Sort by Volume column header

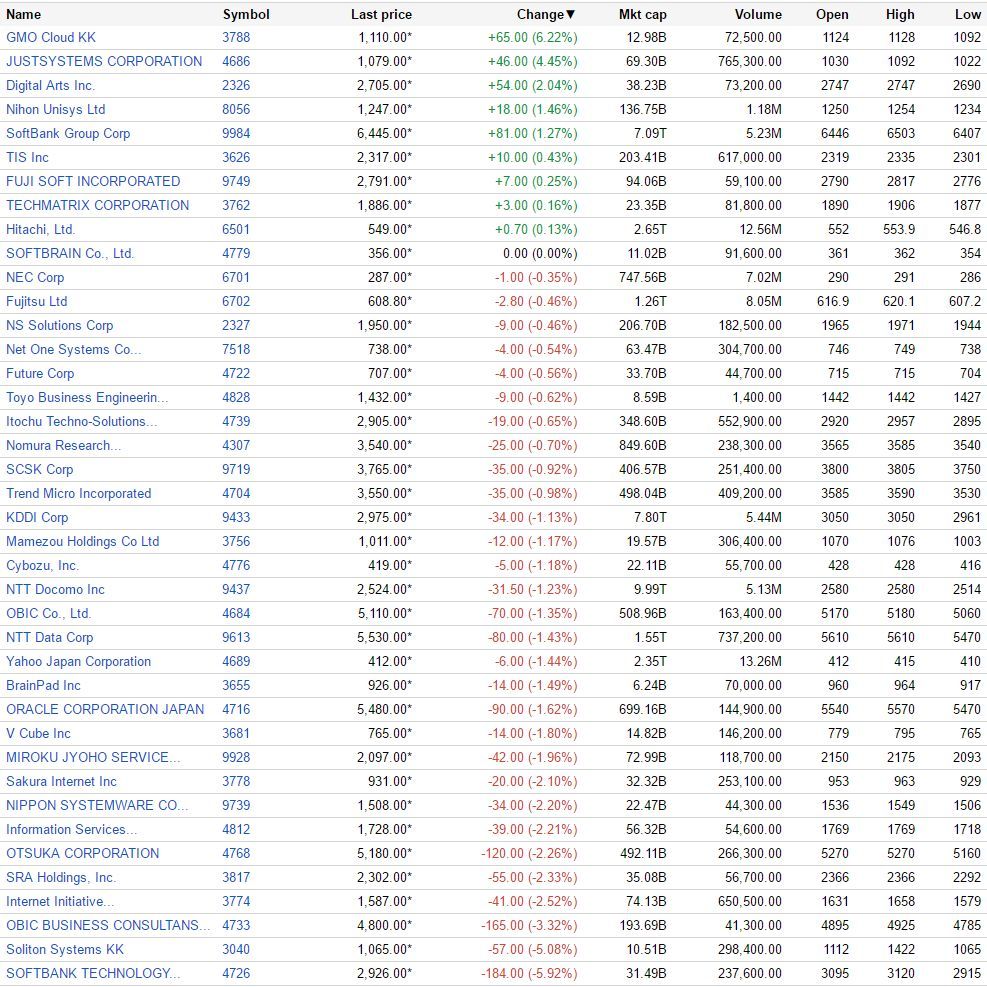coord(759,14)
